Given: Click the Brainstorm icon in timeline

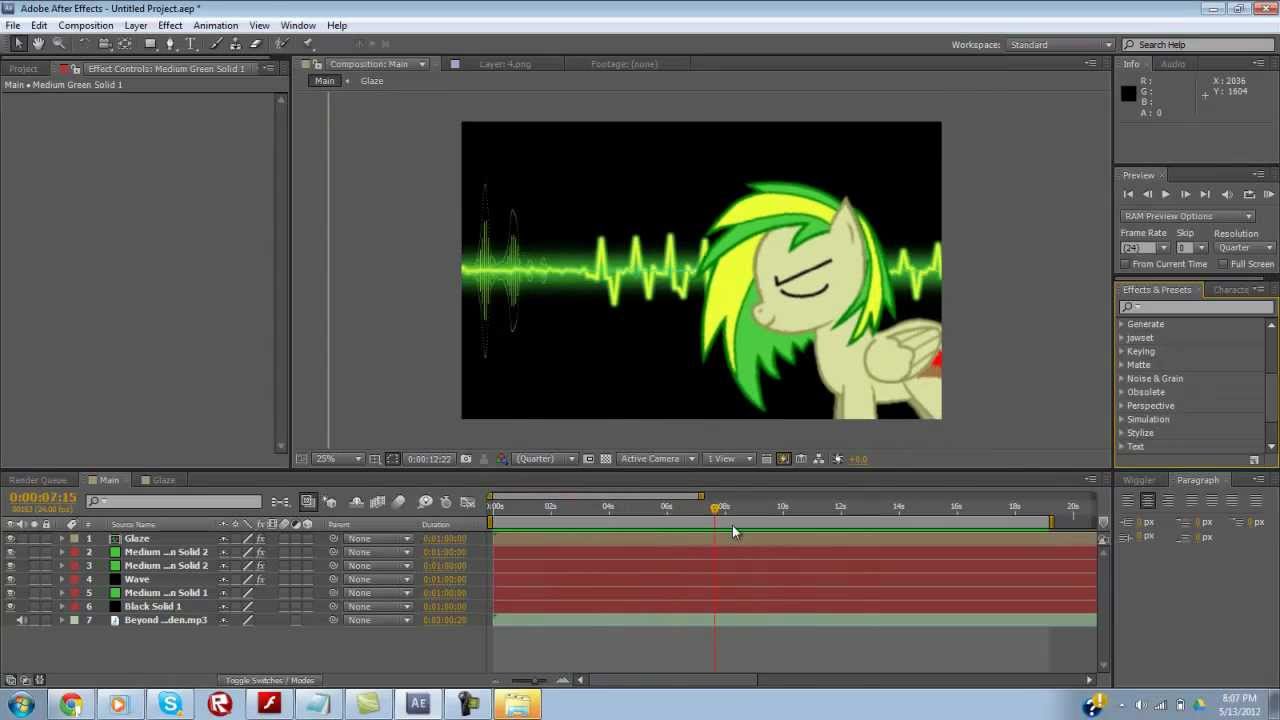Looking at the screenshot, I should tap(425, 502).
